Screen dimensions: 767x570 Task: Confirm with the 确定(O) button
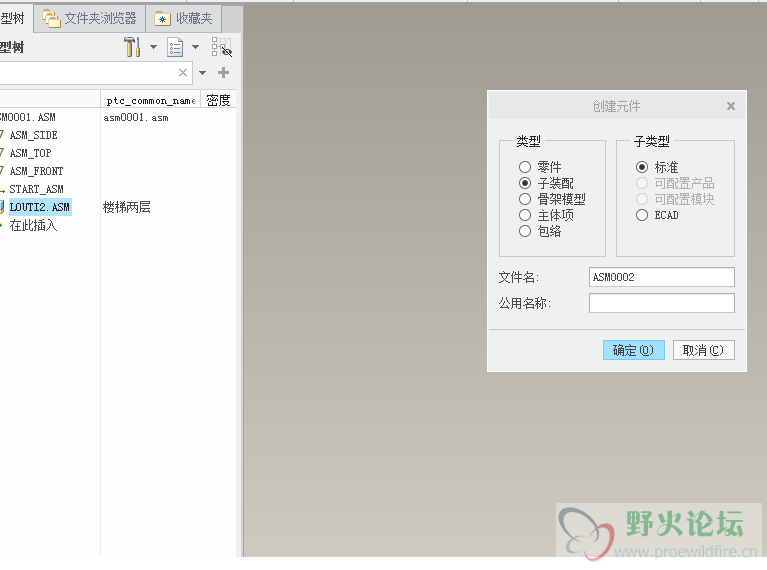(633, 350)
